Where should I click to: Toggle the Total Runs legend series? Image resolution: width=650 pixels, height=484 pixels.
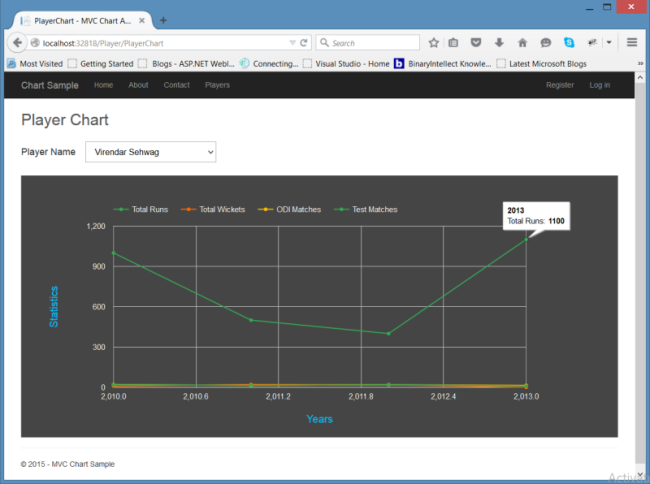coord(141,209)
